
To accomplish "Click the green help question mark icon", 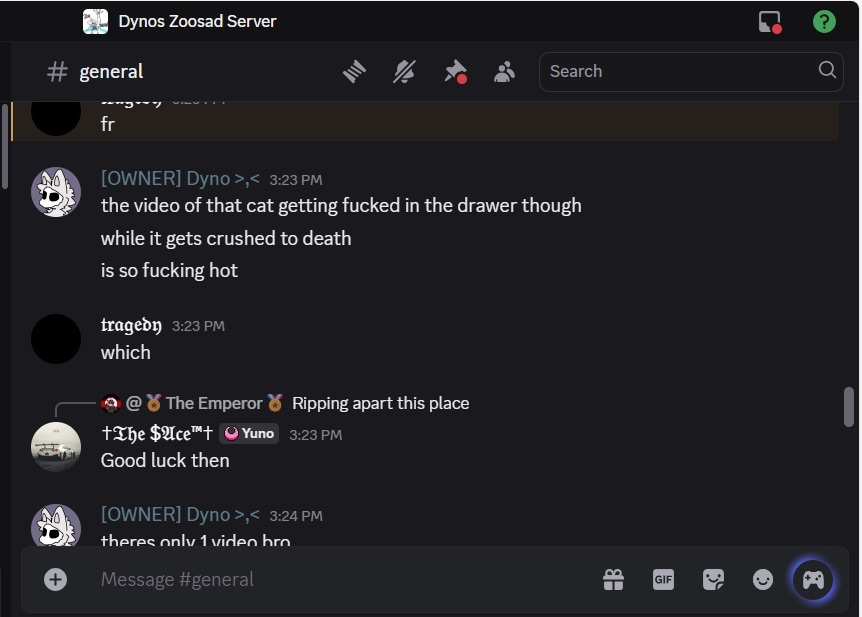I will click(824, 21).
